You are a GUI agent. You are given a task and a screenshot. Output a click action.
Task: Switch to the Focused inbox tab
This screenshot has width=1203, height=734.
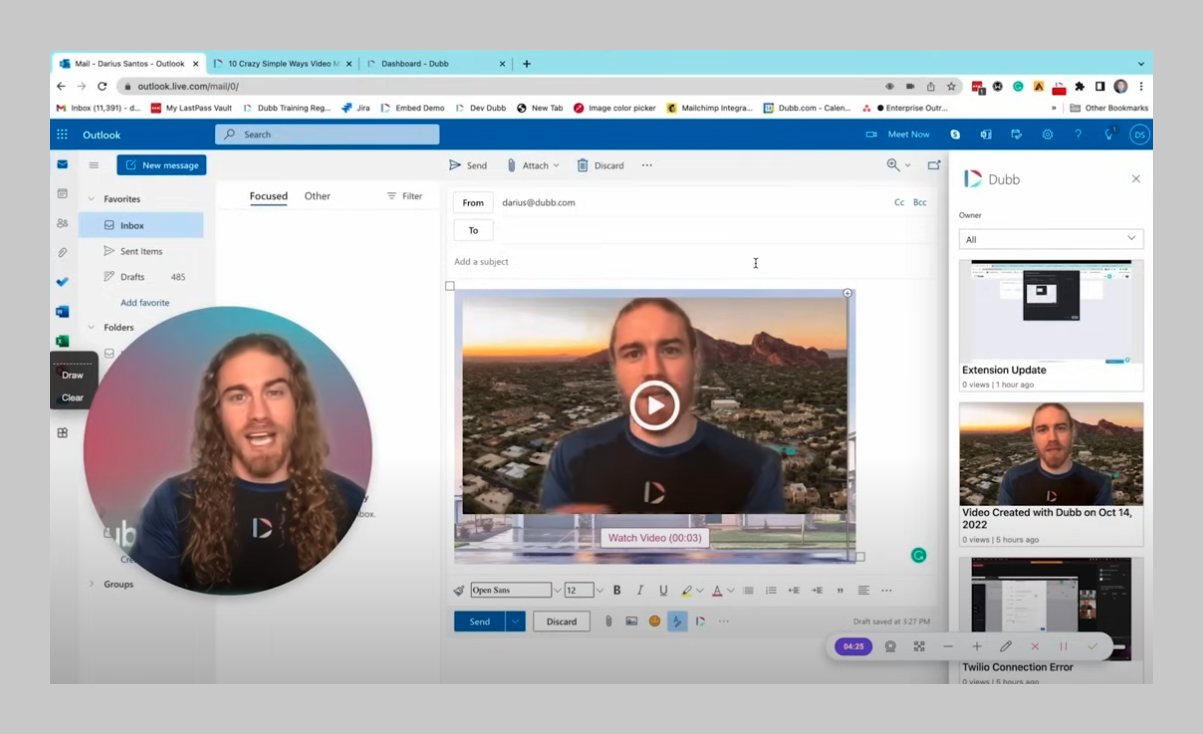coord(269,196)
